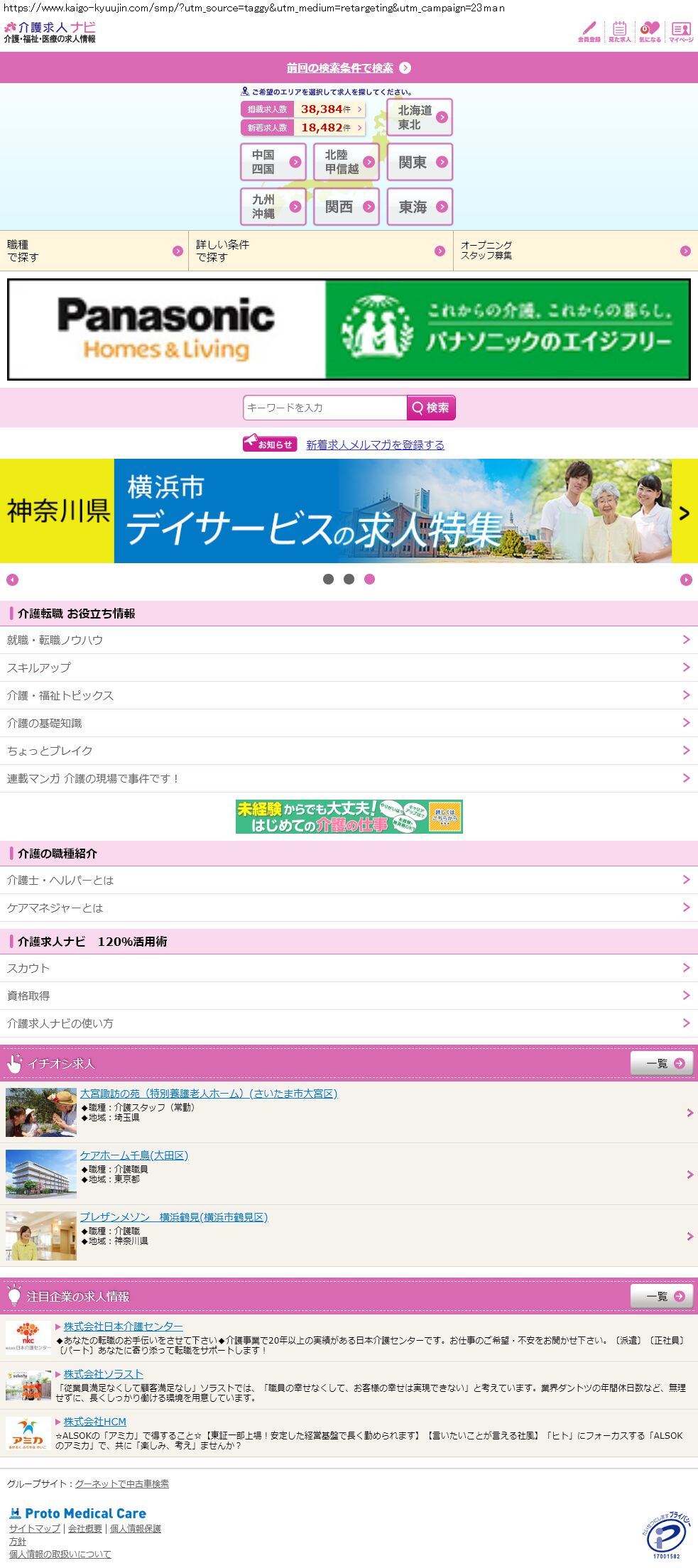
Task: Click 大宮諏訪の苑 listing thumbnail photo
Action: tap(41, 1112)
